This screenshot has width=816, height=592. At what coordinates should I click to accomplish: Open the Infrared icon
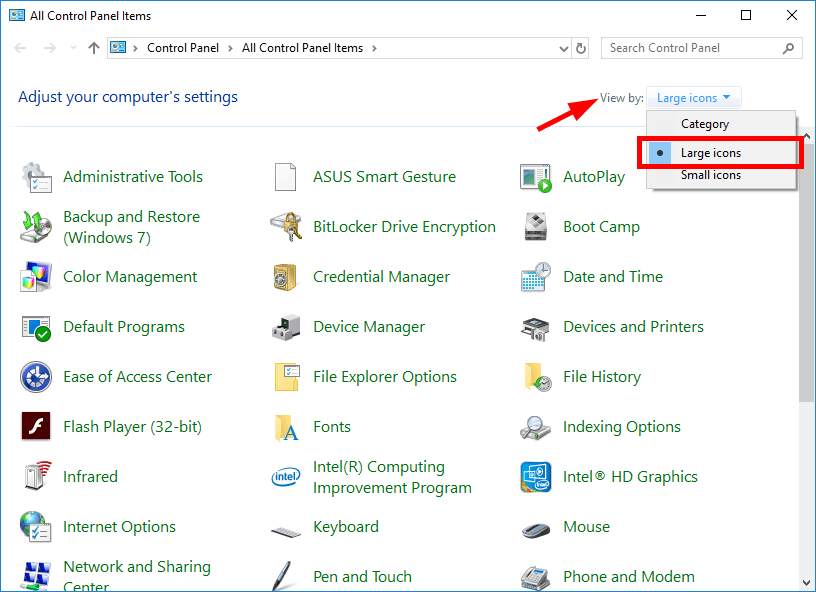click(37, 476)
